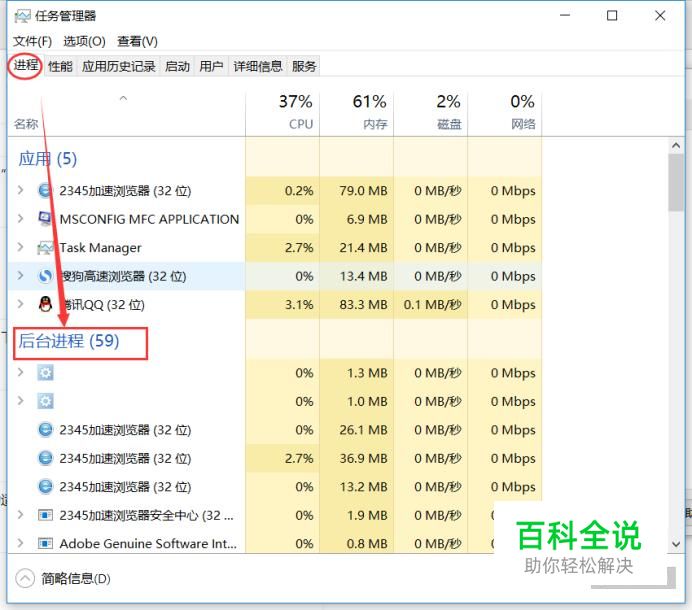Click icon of 26.1 MB 2345加速浏览器 process
The image size is (692, 610).
pos(45,430)
